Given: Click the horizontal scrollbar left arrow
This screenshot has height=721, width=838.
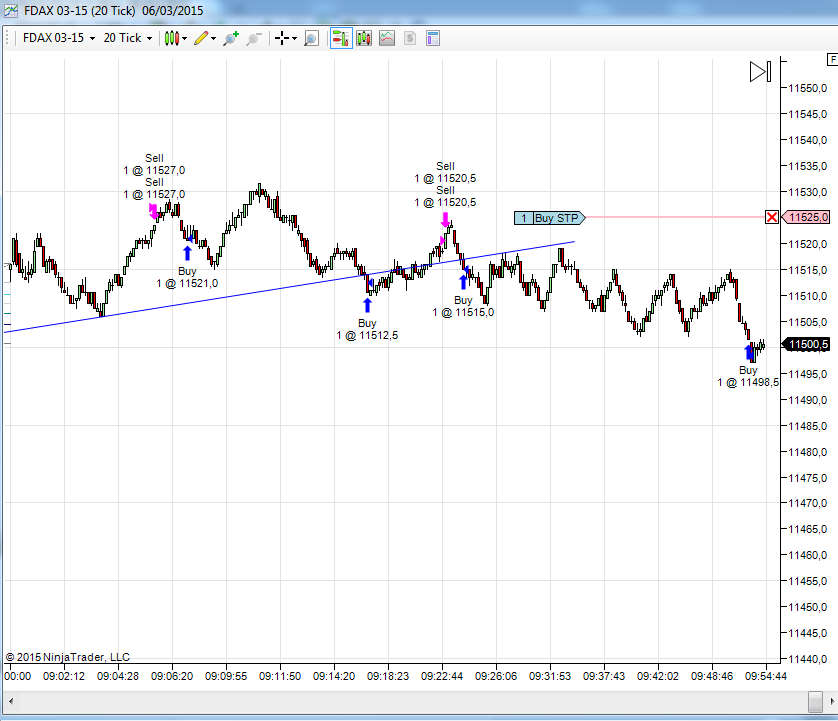Looking at the screenshot, I should pos(11,701).
